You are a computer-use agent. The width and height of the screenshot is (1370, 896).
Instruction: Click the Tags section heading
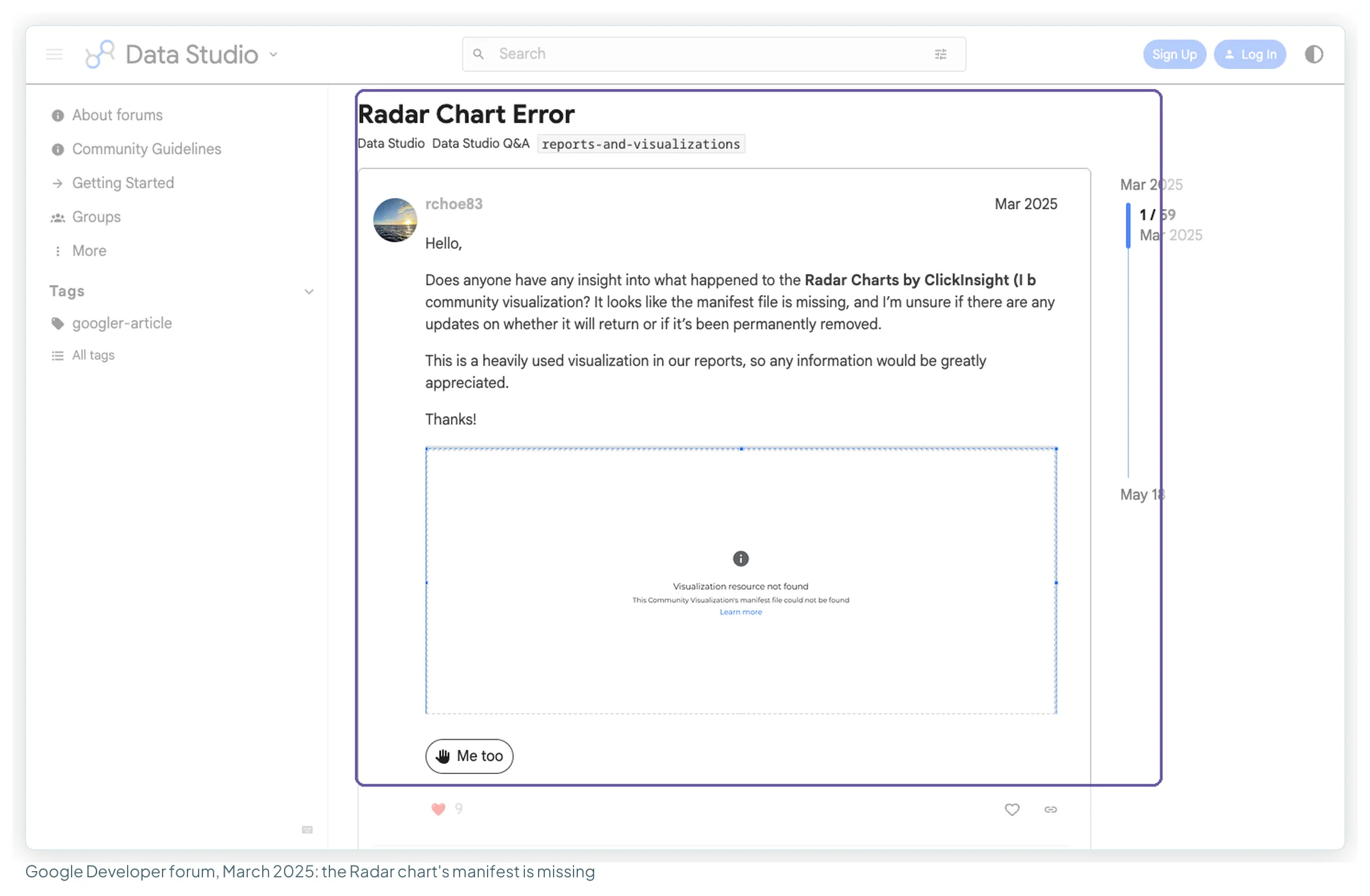pyautogui.click(x=67, y=291)
